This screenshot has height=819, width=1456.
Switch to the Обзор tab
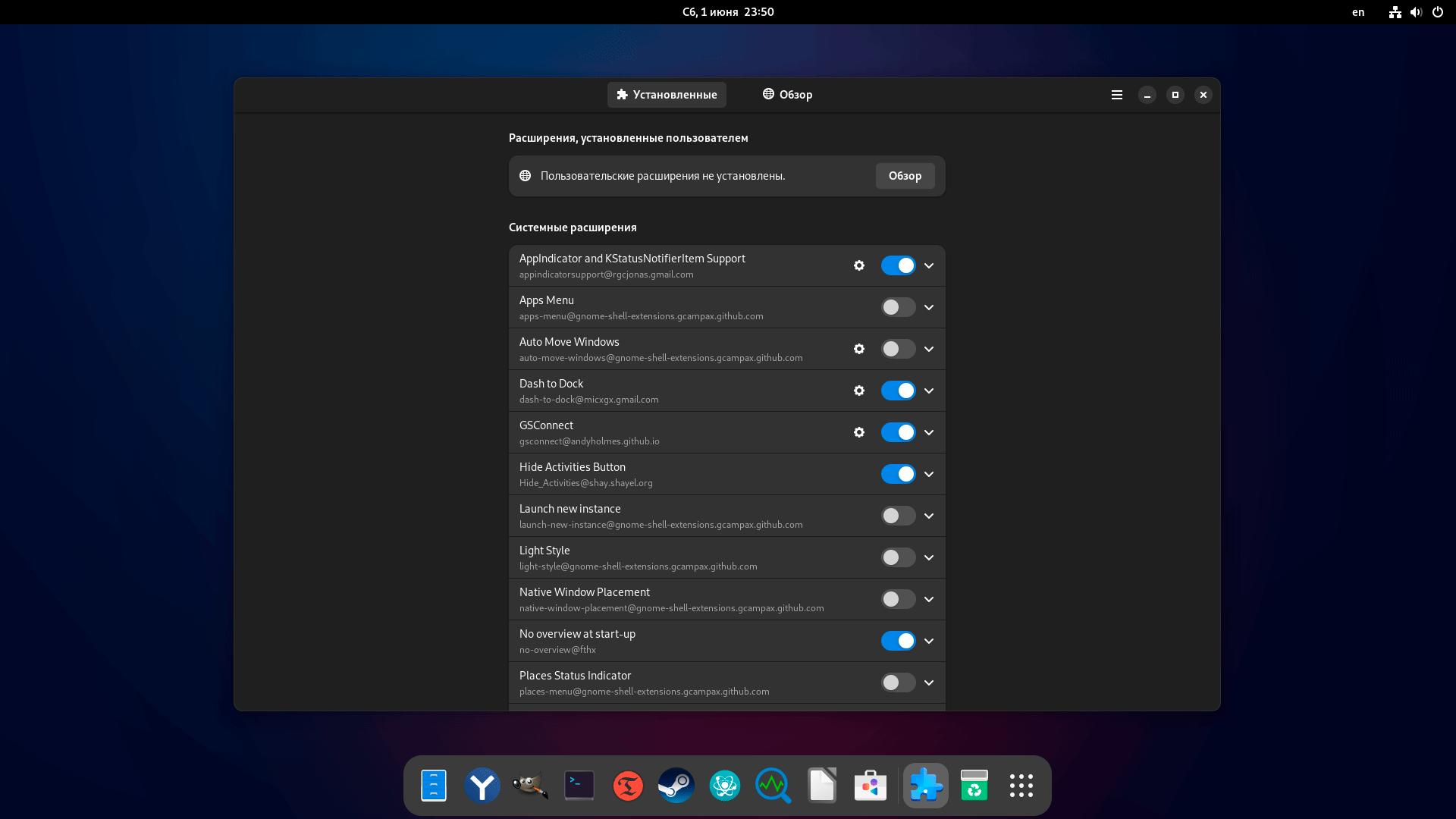pyautogui.click(x=787, y=95)
